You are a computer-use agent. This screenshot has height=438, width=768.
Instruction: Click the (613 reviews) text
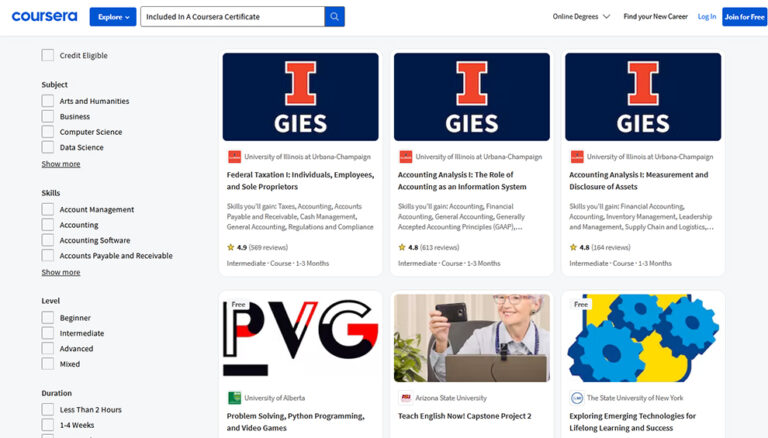(440, 247)
